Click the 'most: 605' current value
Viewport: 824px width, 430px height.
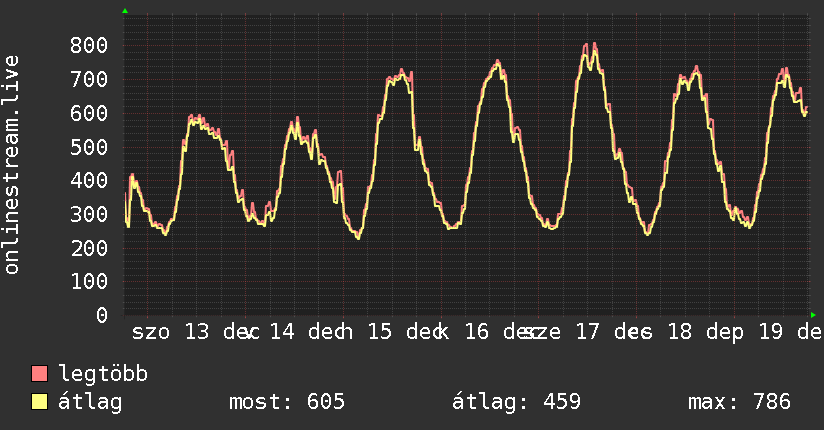pos(287,402)
